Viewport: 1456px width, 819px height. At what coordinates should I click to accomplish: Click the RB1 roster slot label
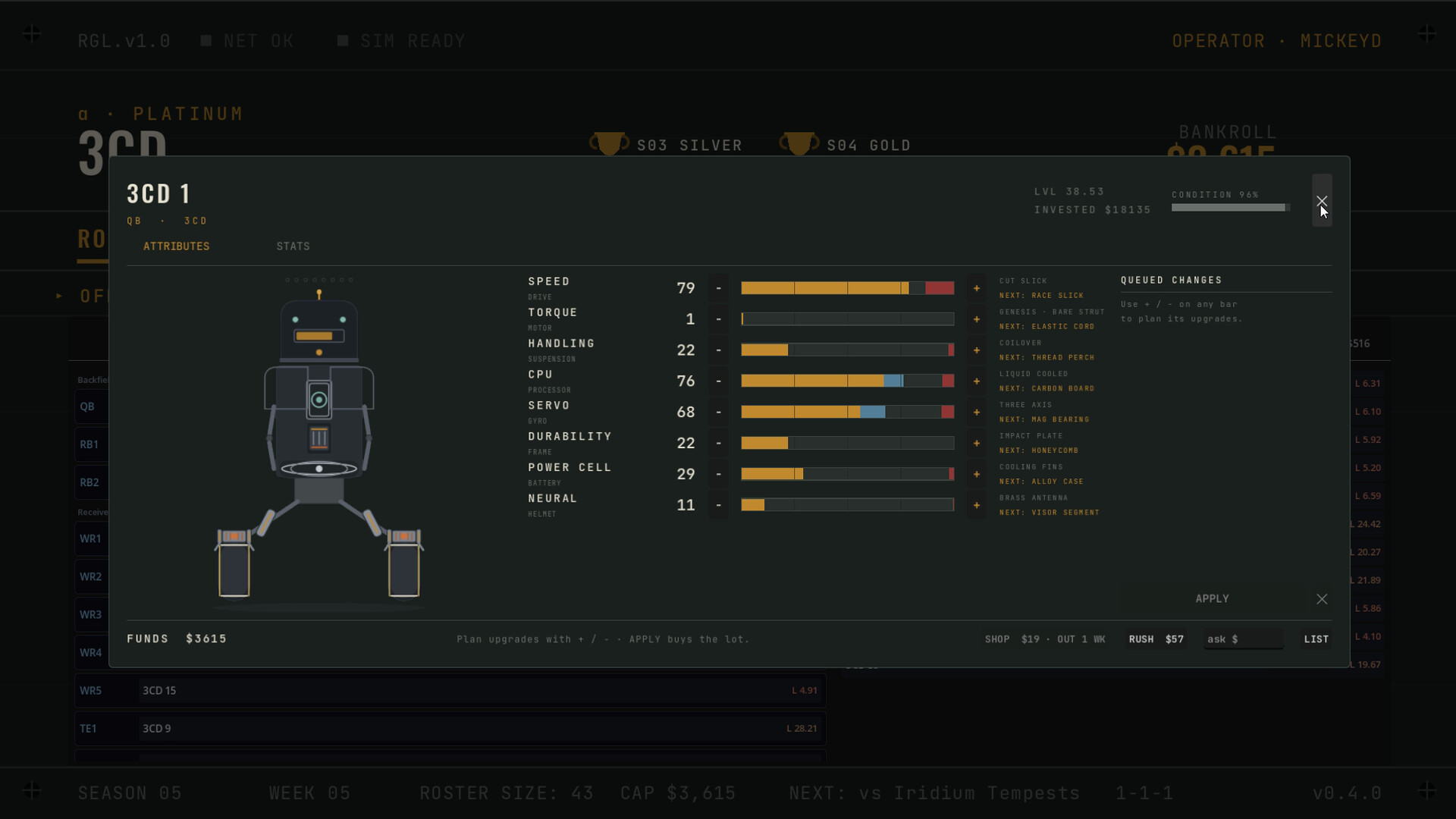(x=89, y=444)
